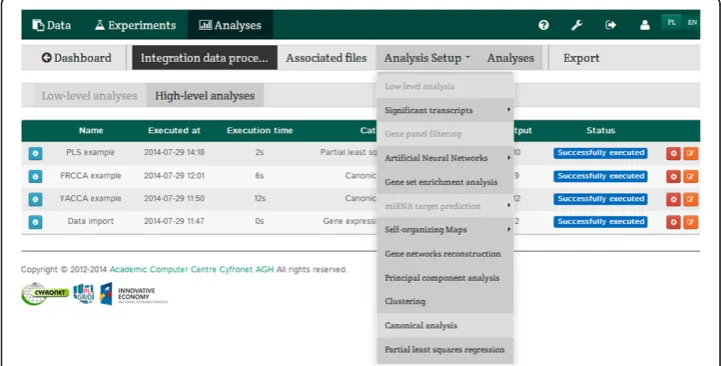Viewport: 721px width, 366px height.
Task: Click the Innovative Economy logo
Action: (x=134, y=294)
